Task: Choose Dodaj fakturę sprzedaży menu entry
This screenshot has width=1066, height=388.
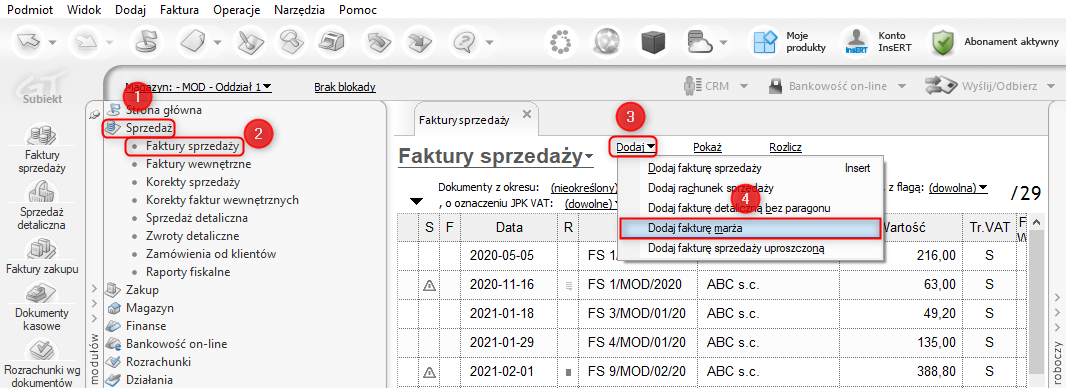Action: 751,168
